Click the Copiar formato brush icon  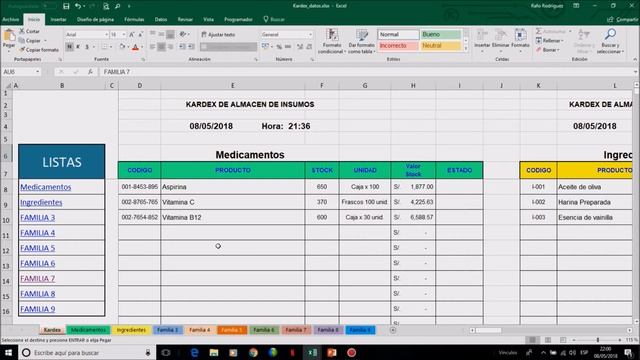(x=22, y=50)
